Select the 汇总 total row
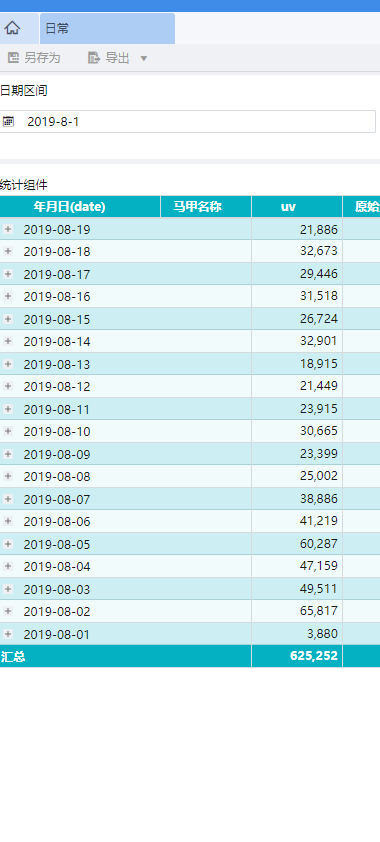The image size is (380, 842). pos(190,656)
